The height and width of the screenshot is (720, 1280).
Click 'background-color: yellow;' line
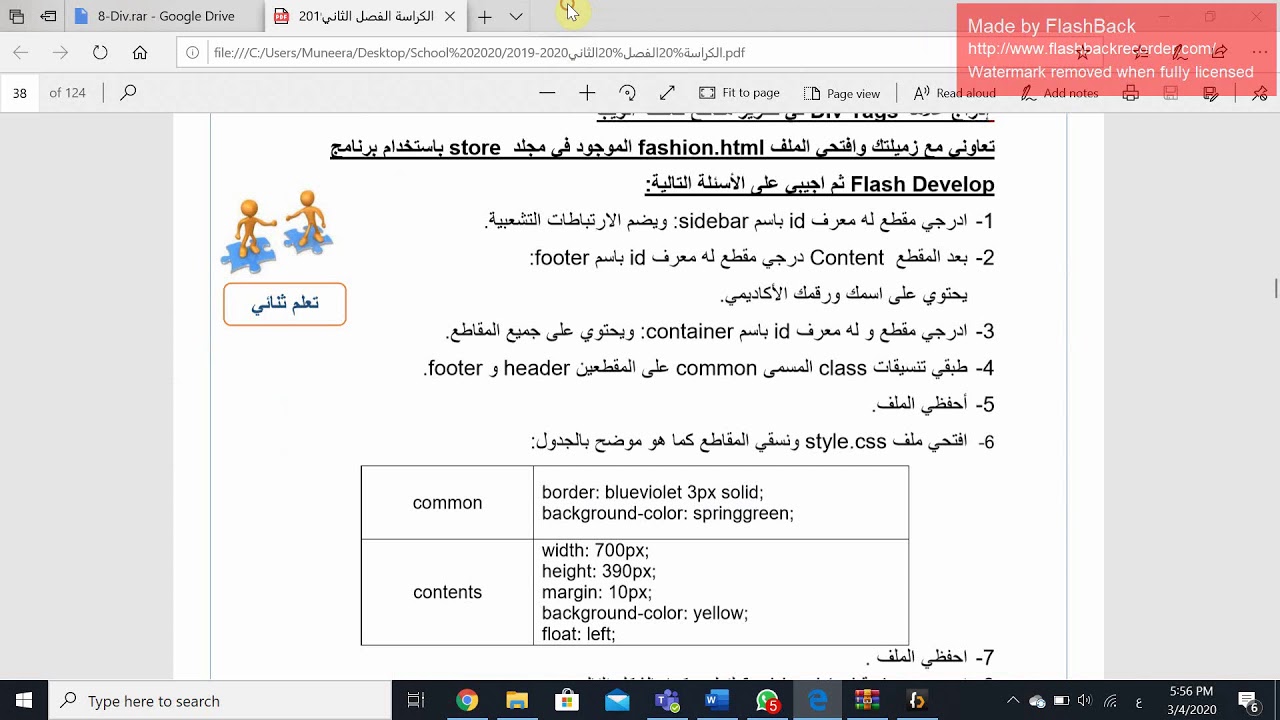point(644,613)
